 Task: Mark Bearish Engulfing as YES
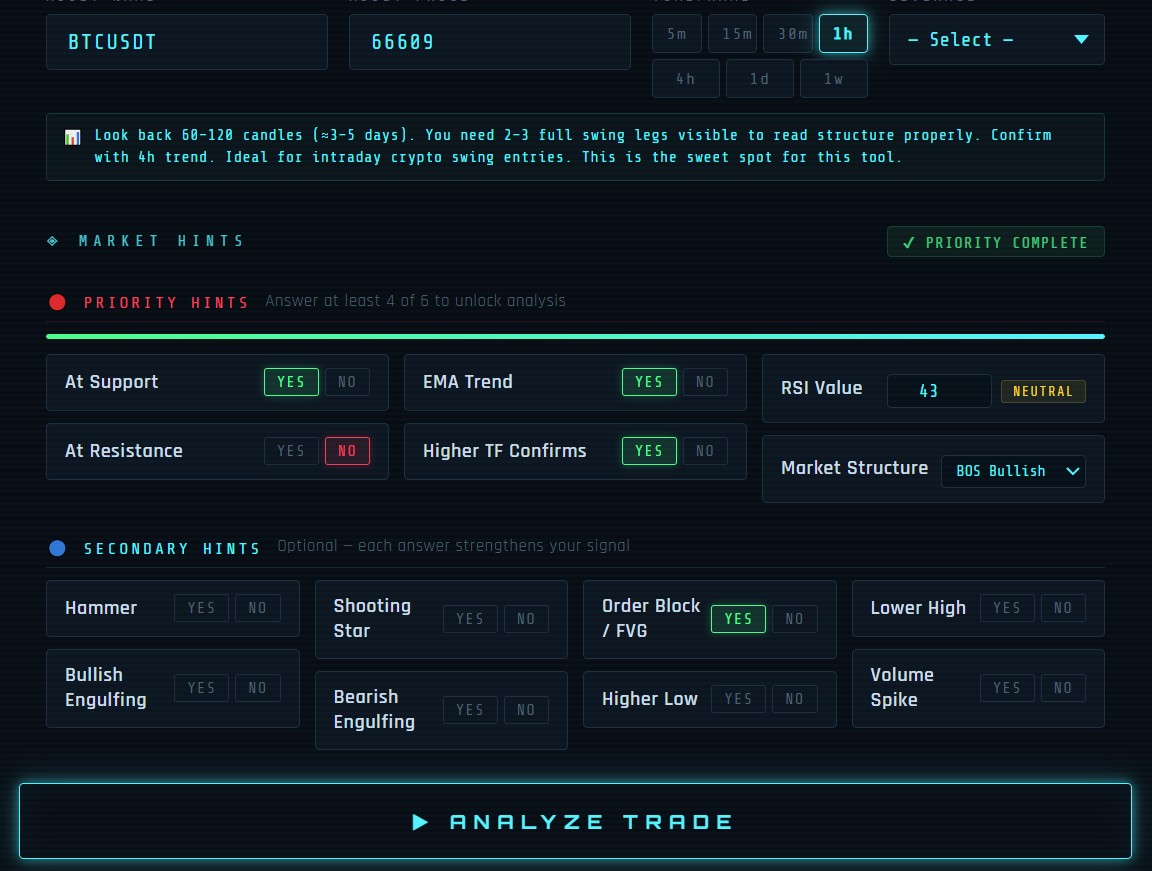tap(470, 710)
